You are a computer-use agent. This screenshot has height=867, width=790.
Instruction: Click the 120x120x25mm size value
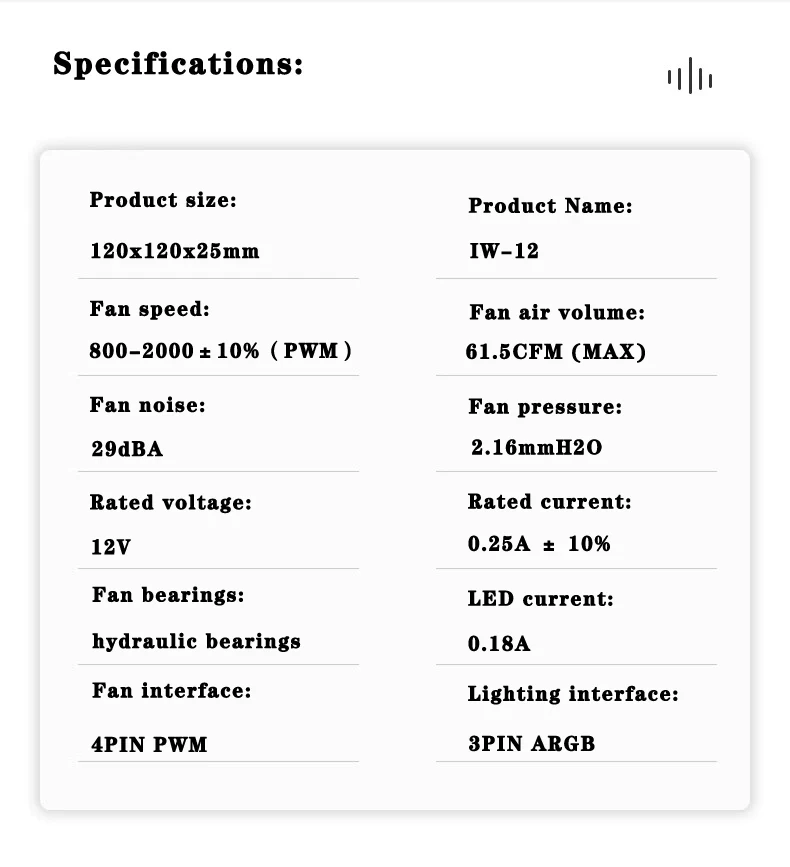click(x=174, y=250)
